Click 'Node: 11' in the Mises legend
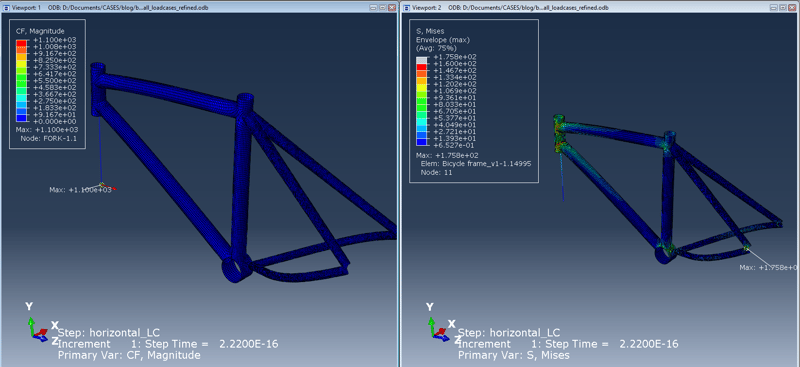This screenshot has width=800, height=367. click(436, 173)
